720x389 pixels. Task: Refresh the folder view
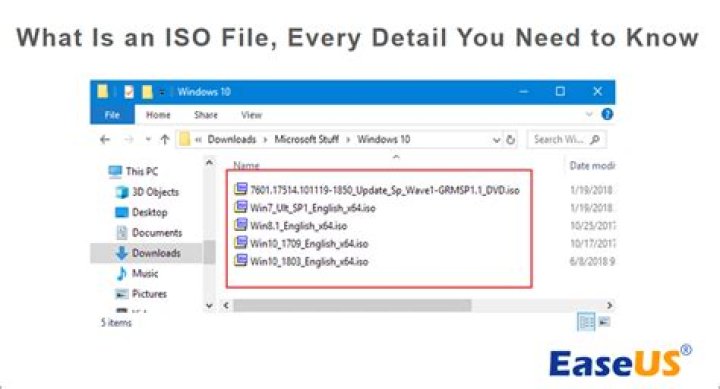pyautogui.click(x=510, y=140)
